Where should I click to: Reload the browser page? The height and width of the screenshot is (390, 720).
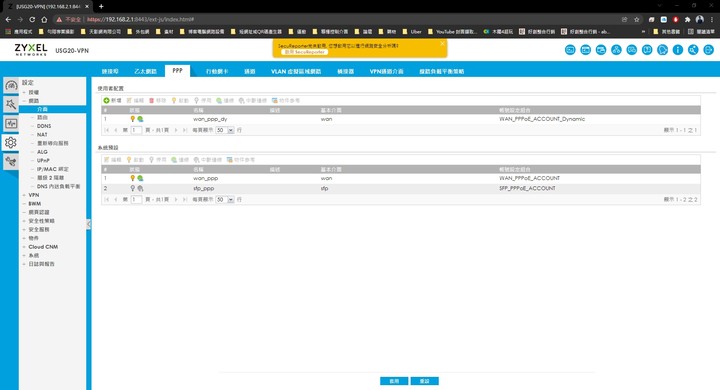tap(32, 19)
